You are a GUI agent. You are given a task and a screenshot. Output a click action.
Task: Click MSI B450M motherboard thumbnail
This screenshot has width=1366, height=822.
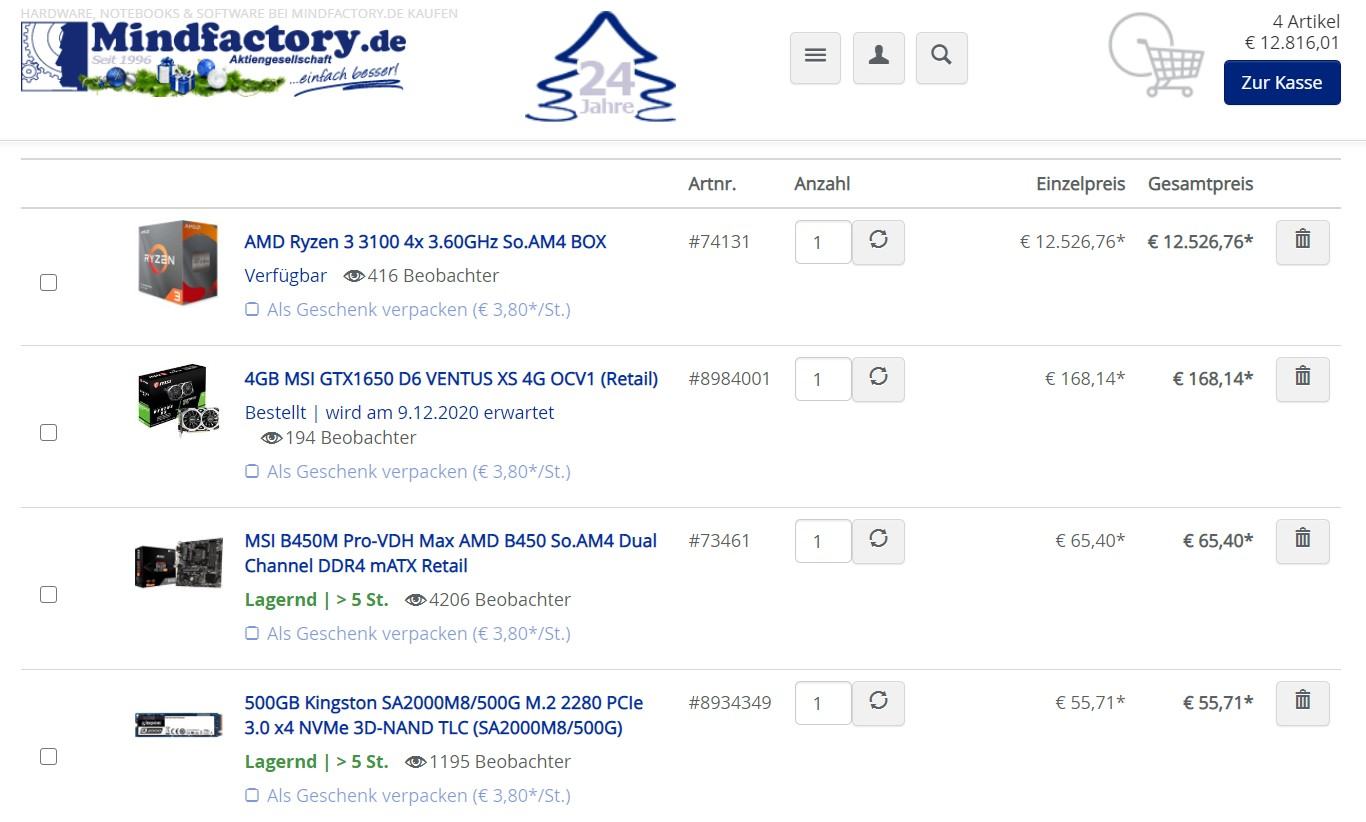[178, 563]
